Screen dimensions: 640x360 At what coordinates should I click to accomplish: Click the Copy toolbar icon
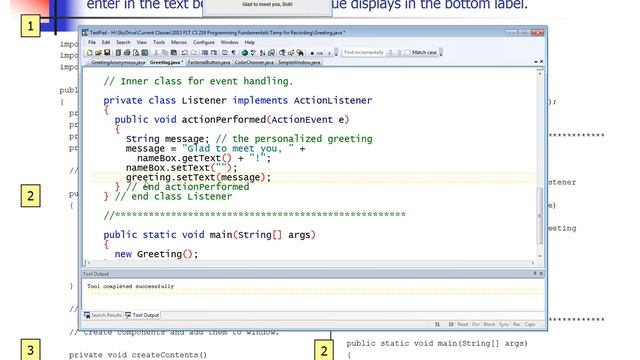pos(165,53)
